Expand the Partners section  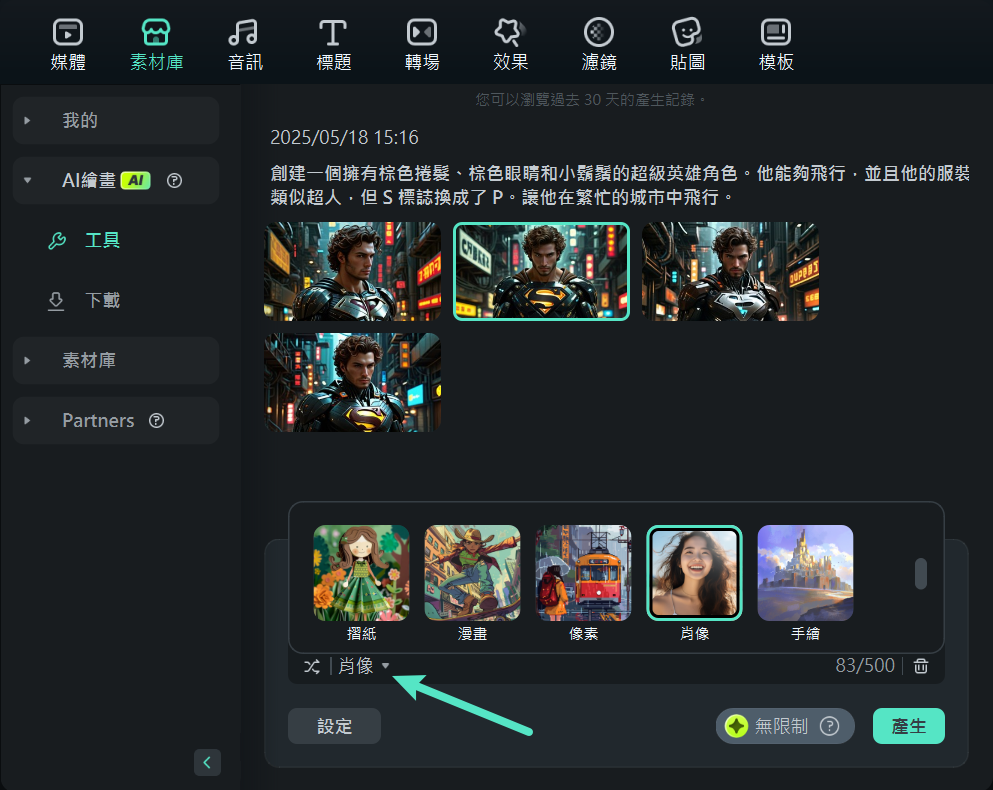116,421
